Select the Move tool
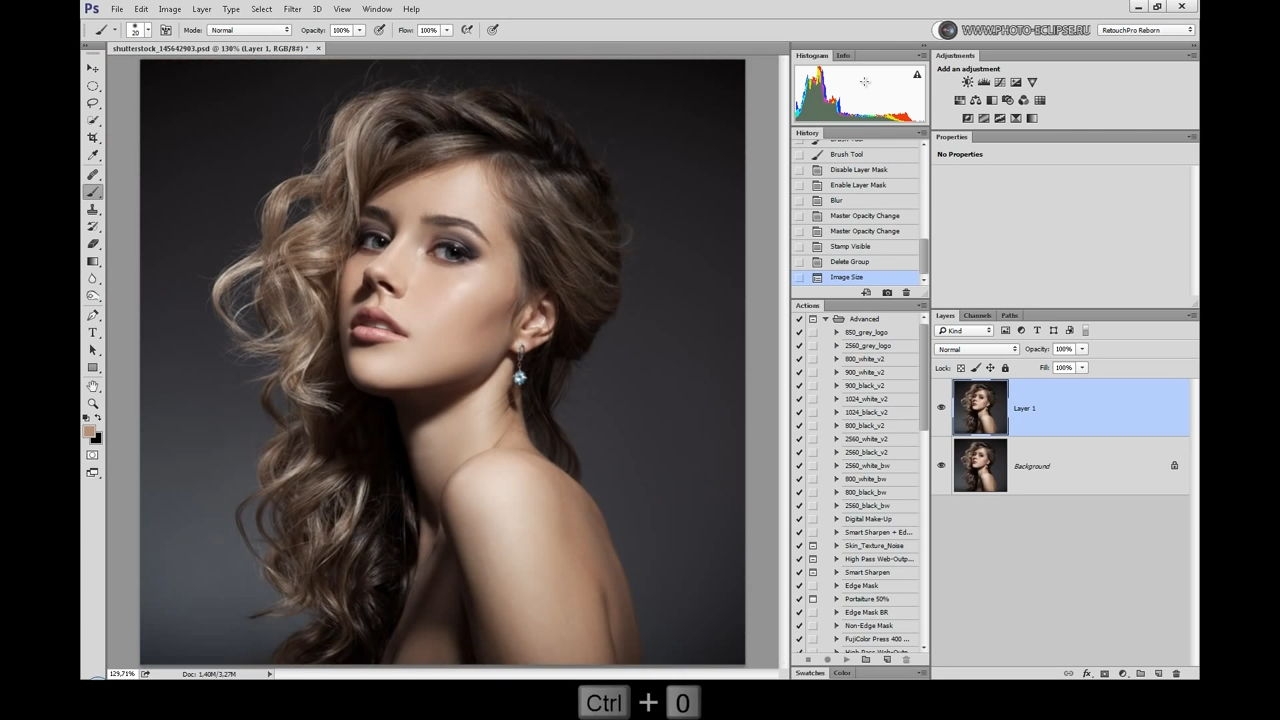This screenshot has height=720, width=1280. coord(93,68)
